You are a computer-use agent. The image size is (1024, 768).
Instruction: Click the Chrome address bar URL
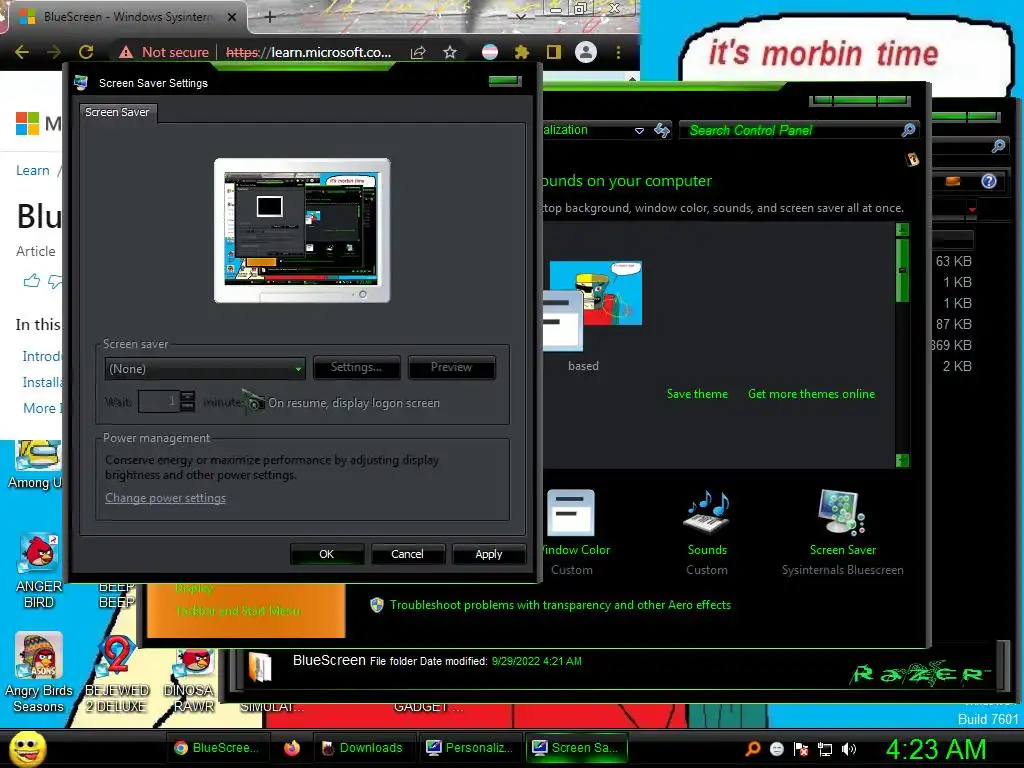pyautogui.click(x=308, y=52)
